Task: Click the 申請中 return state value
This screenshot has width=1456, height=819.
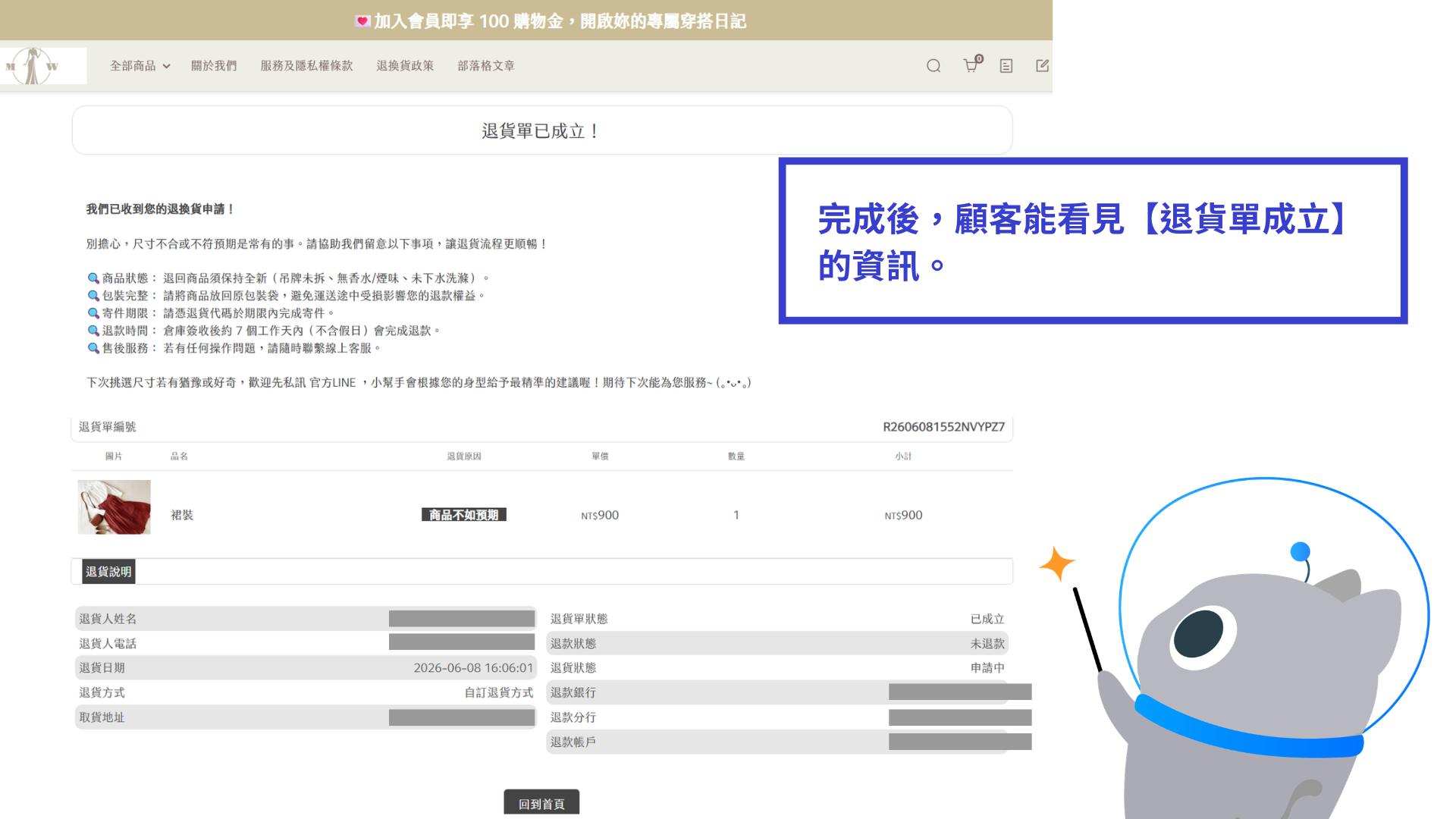Action: 987,668
